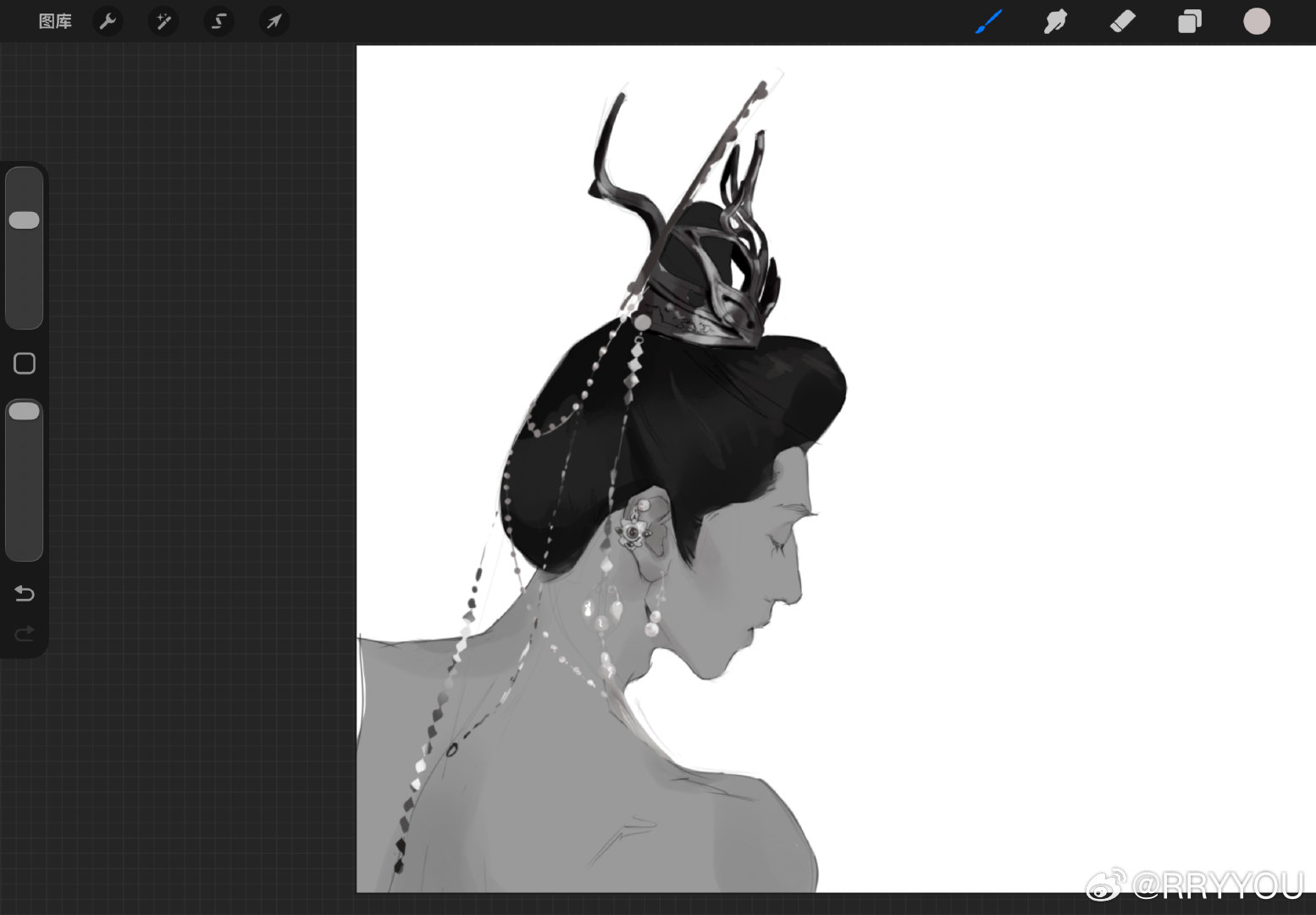This screenshot has width=1316, height=915.
Task: Click the brush size slider handle
Action: [x=24, y=220]
